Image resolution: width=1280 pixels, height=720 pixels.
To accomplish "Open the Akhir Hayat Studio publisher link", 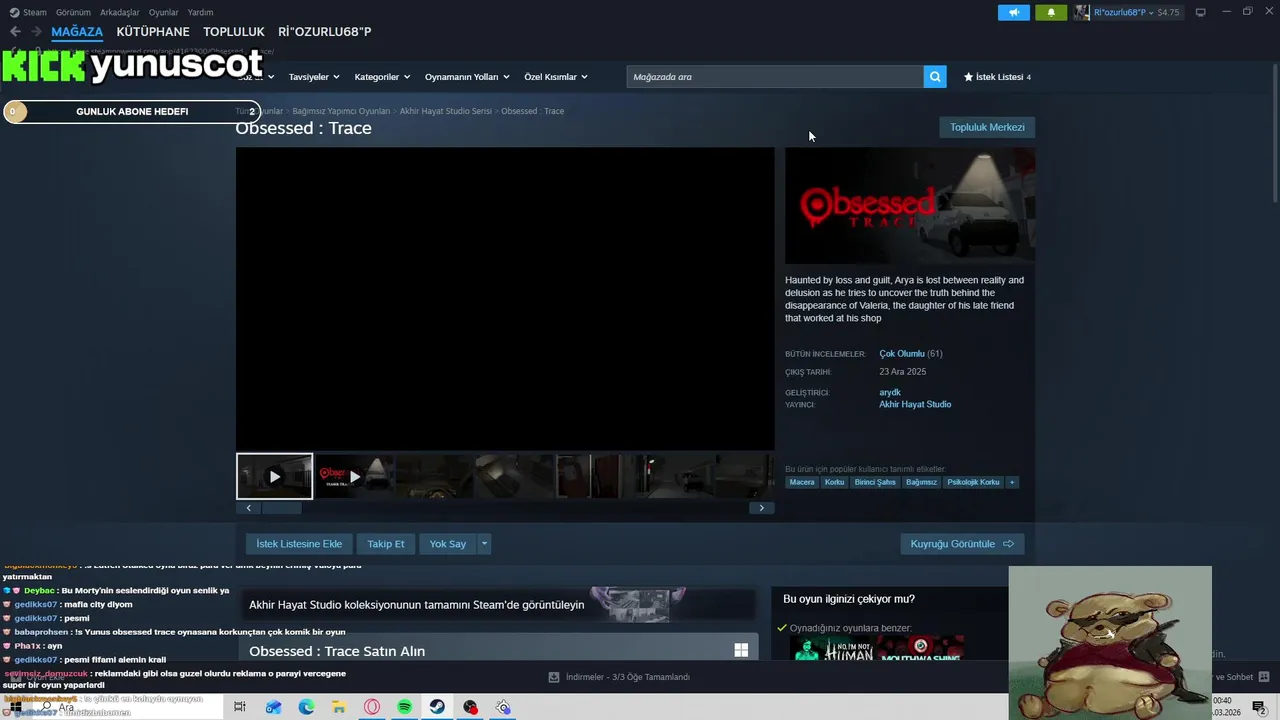I will pyautogui.click(x=915, y=405).
